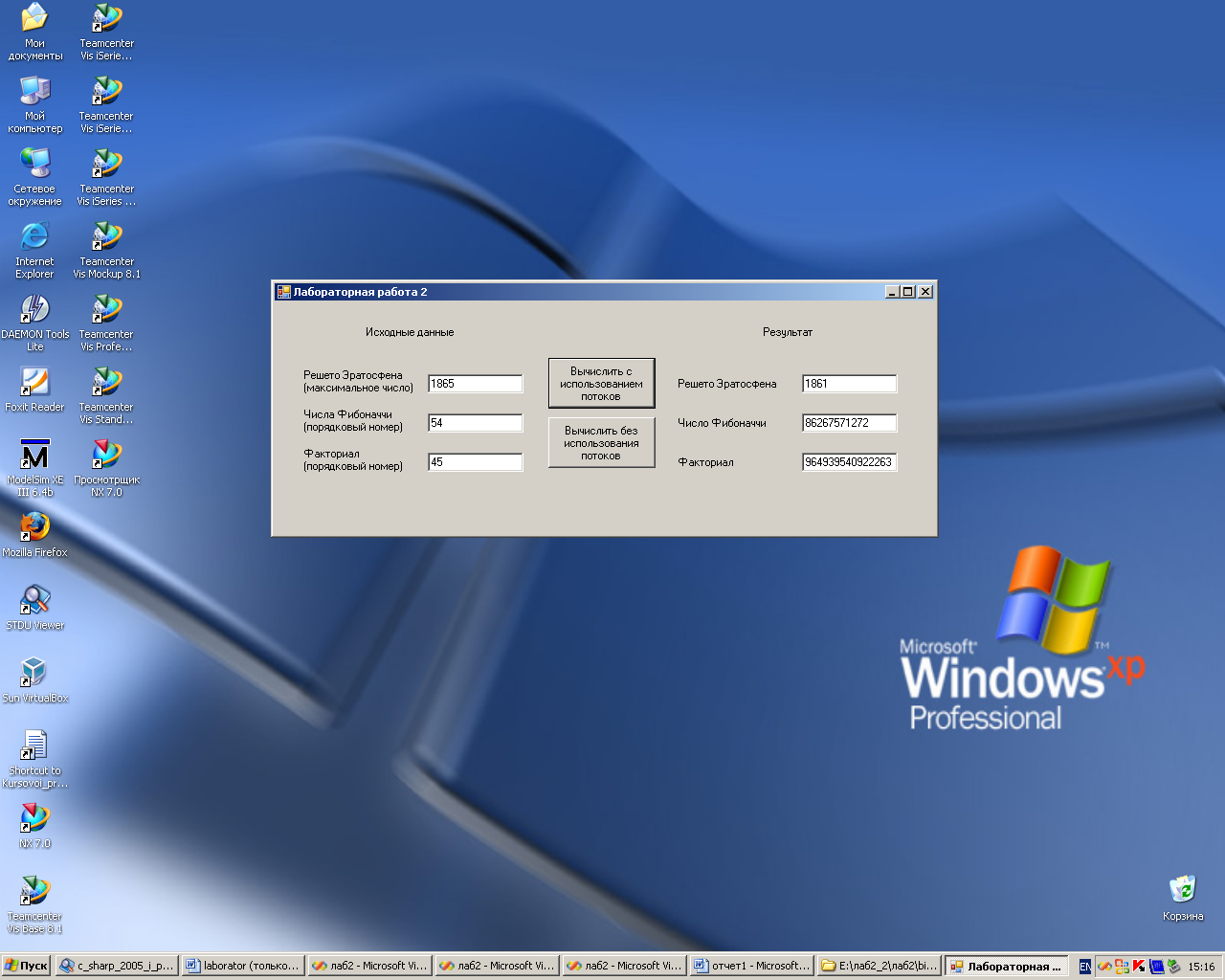Image resolution: width=1225 pixels, height=980 pixels.
Task: Switch to c_sharp_2005_i_p... taskbar window
Action: [117, 967]
